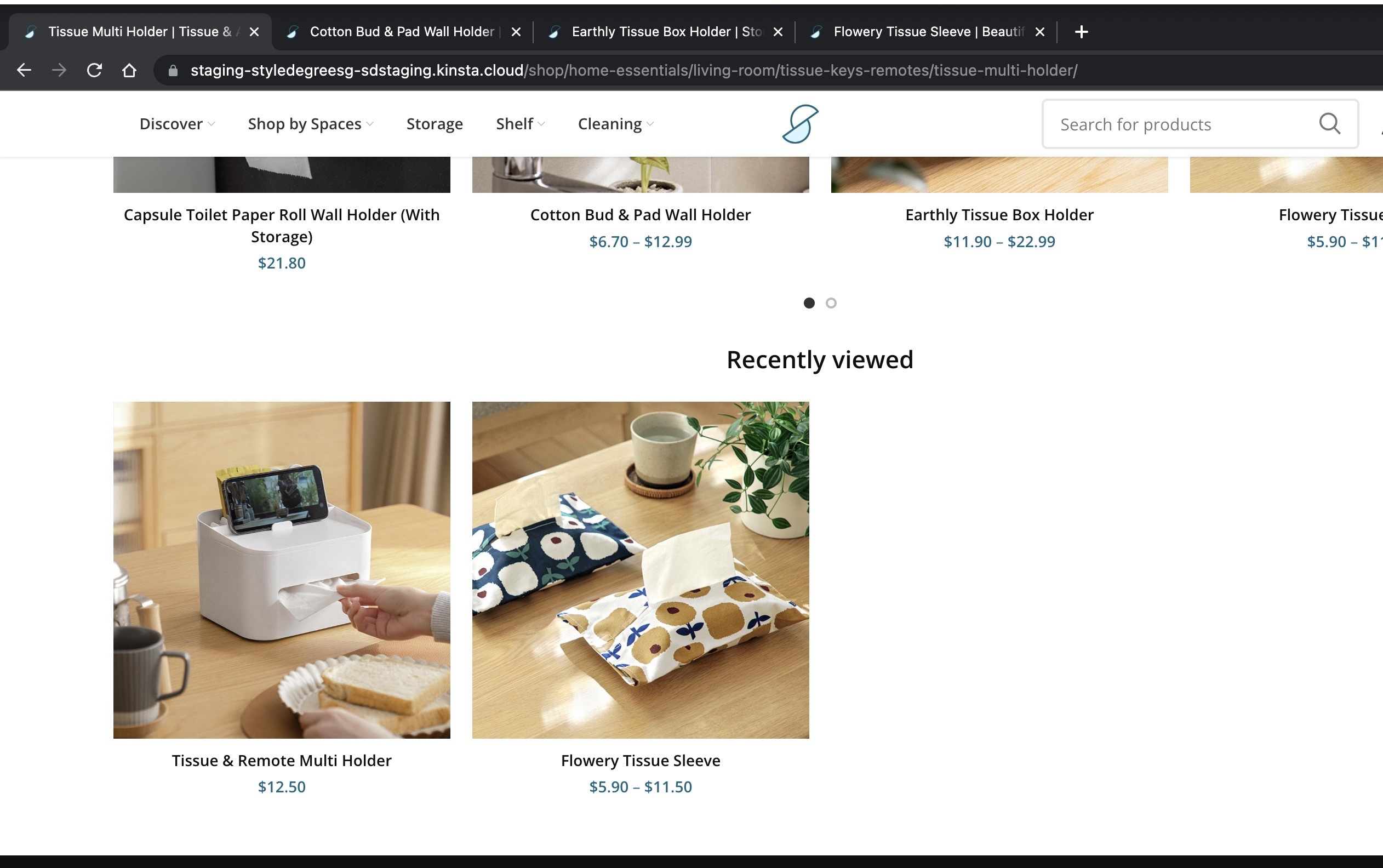Click the browser back arrow
The height and width of the screenshot is (868, 1383).
24,70
